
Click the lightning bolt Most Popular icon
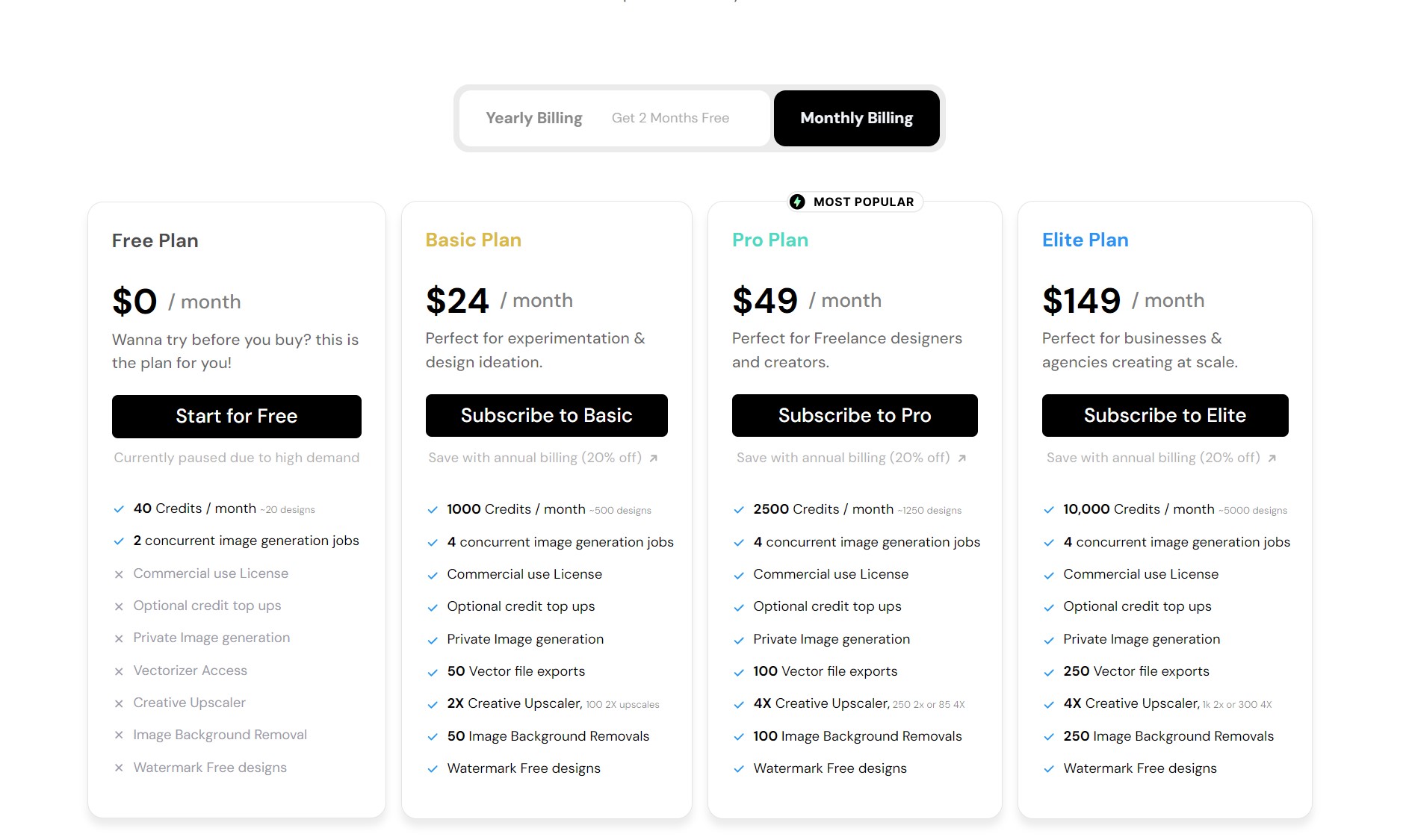797,202
